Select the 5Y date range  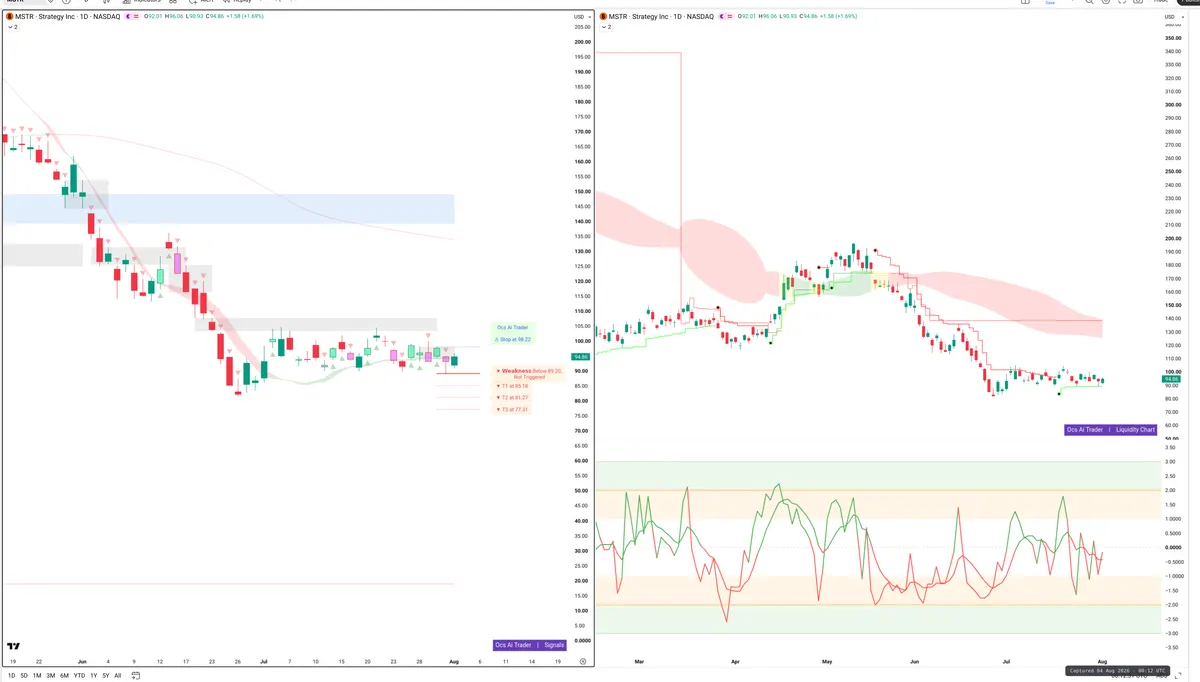click(106, 676)
